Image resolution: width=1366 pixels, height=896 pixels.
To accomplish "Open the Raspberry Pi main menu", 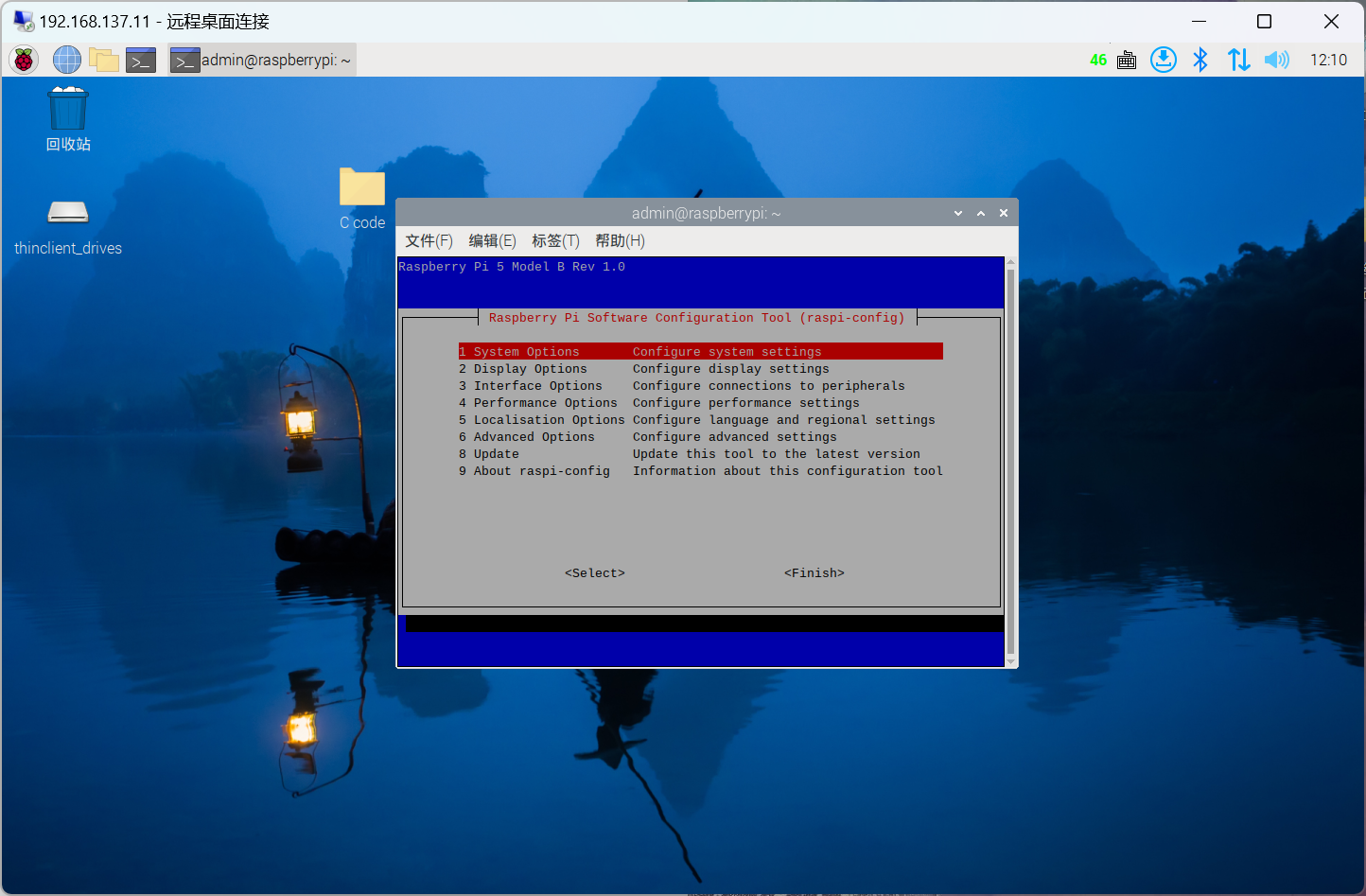I will pos(24,60).
